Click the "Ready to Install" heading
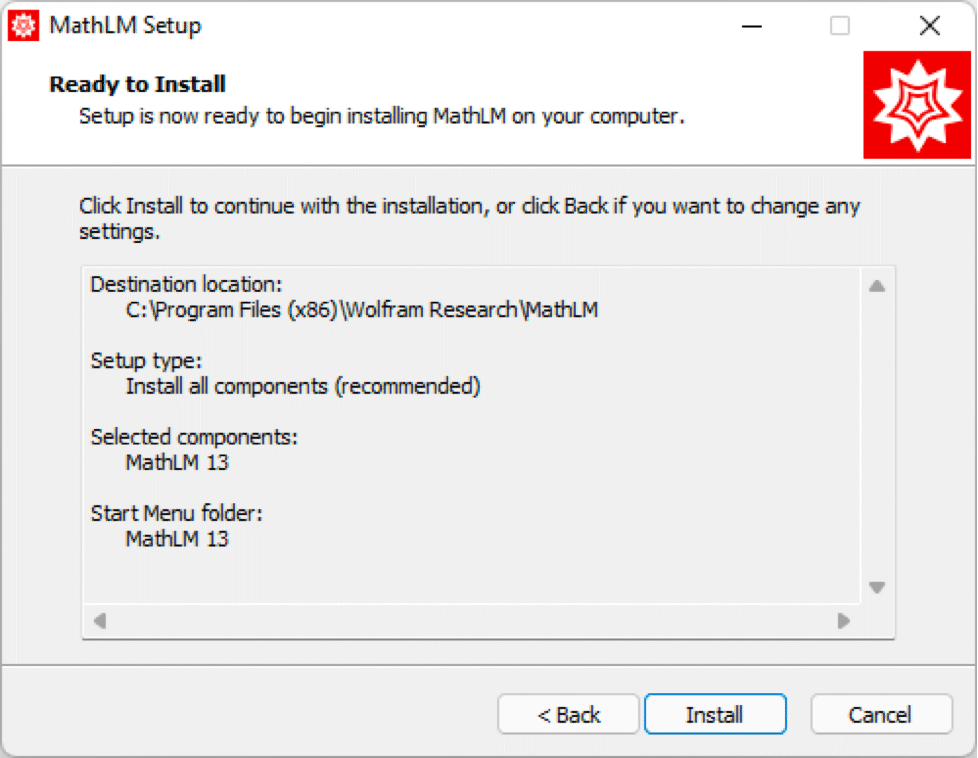978x758 pixels. click(138, 85)
